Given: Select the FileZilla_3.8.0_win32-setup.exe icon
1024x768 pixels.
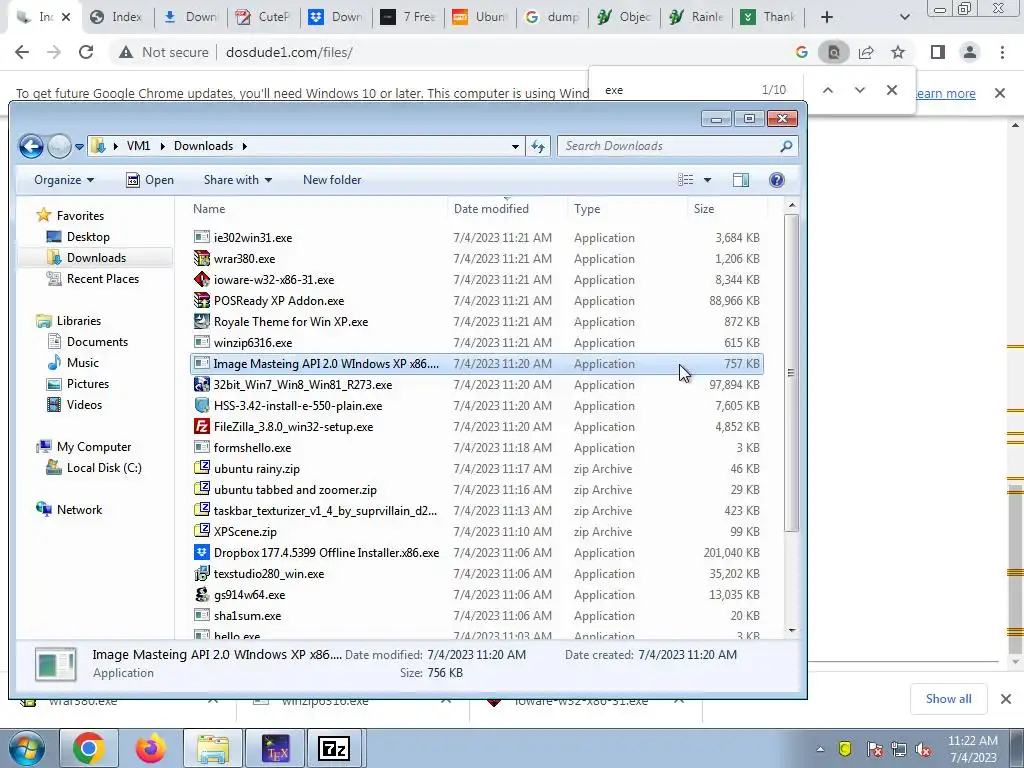Looking at the screenshot, I should point(202,426).
